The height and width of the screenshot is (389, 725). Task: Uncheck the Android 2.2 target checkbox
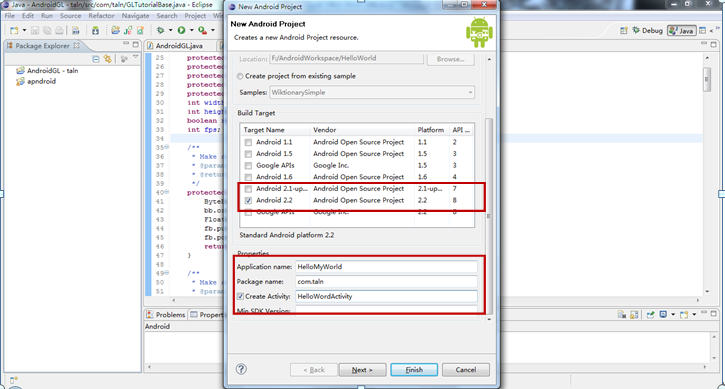(x=248, y=201)
